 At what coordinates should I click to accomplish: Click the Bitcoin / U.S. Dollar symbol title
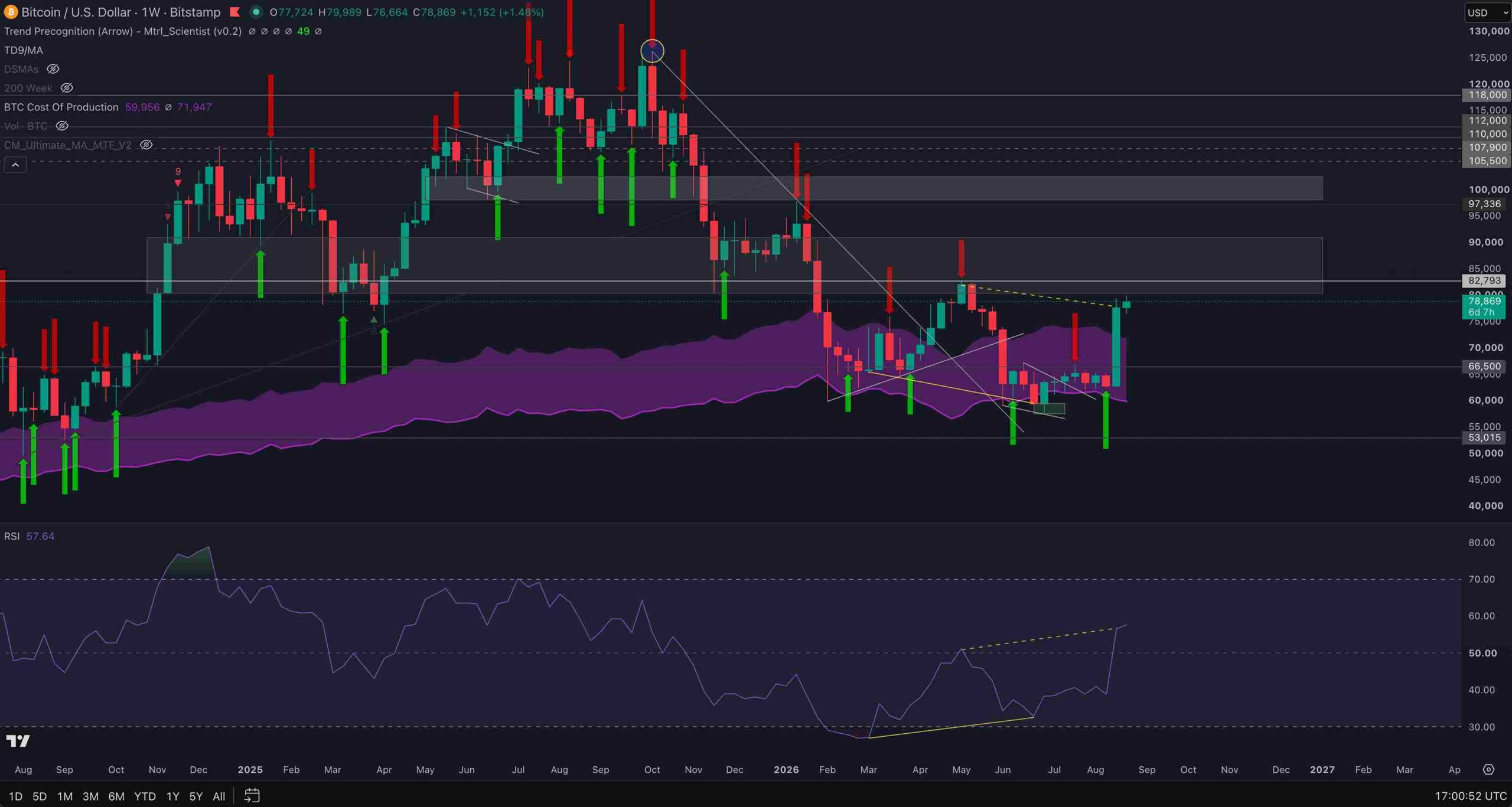point(76,12)
